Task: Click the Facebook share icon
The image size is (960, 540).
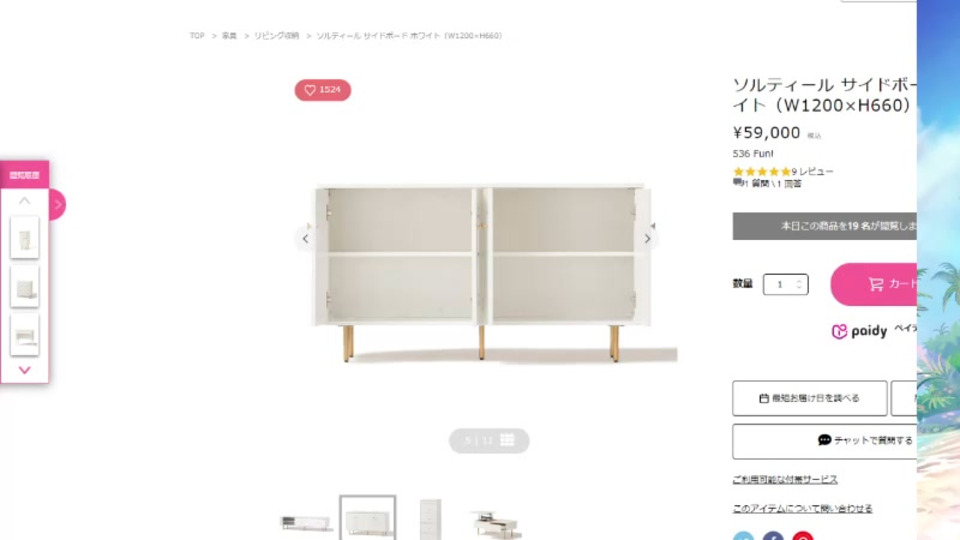Action: click(773, 536)
